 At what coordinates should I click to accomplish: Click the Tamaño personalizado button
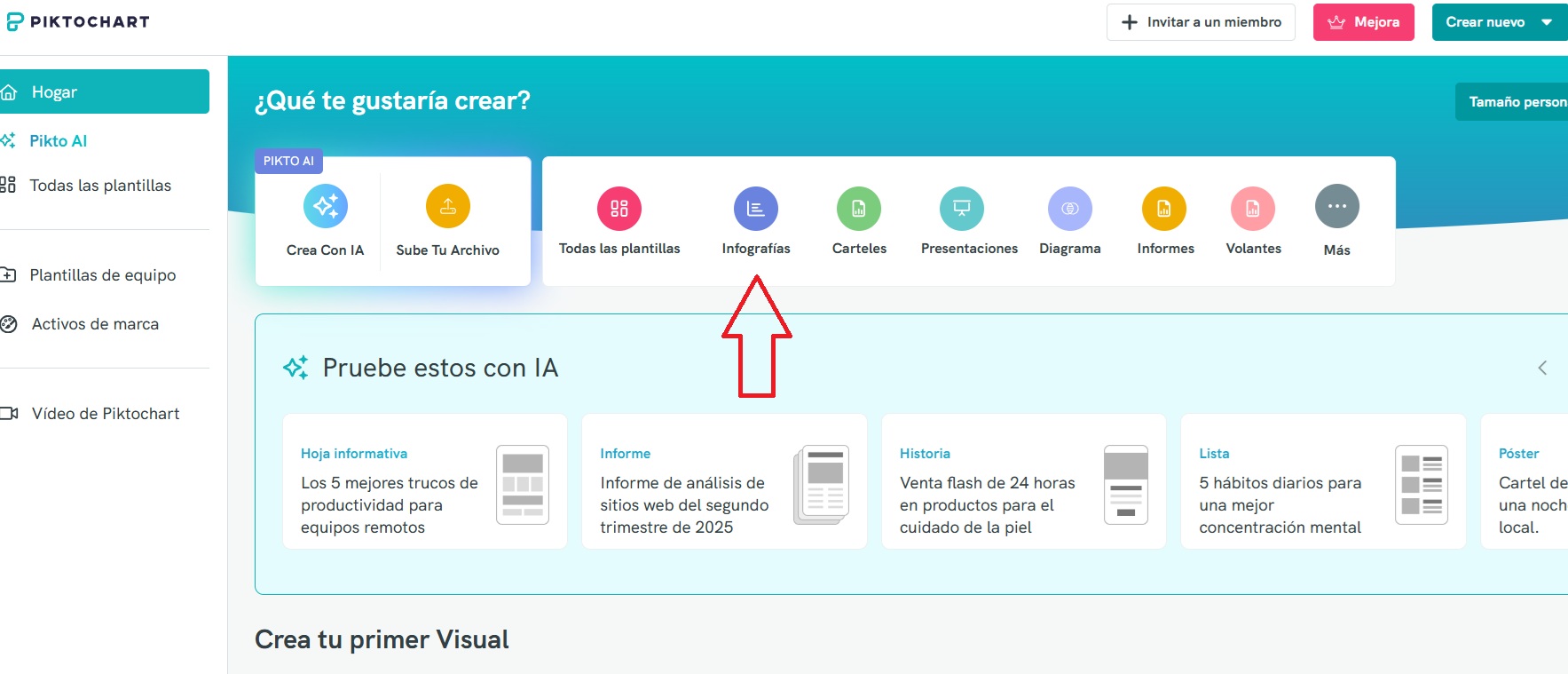[x=1512, y=102]
